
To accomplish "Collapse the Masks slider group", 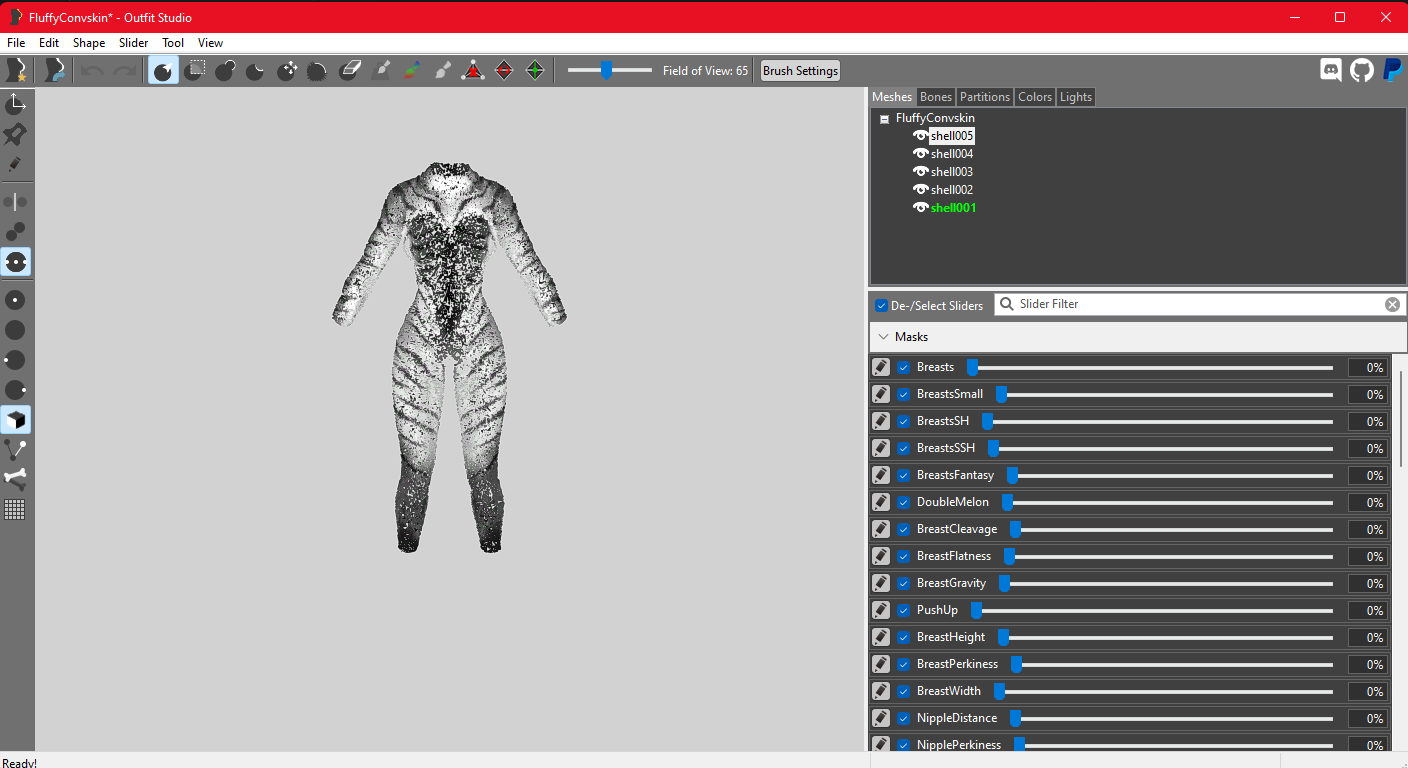I will (x=883, y=337).
